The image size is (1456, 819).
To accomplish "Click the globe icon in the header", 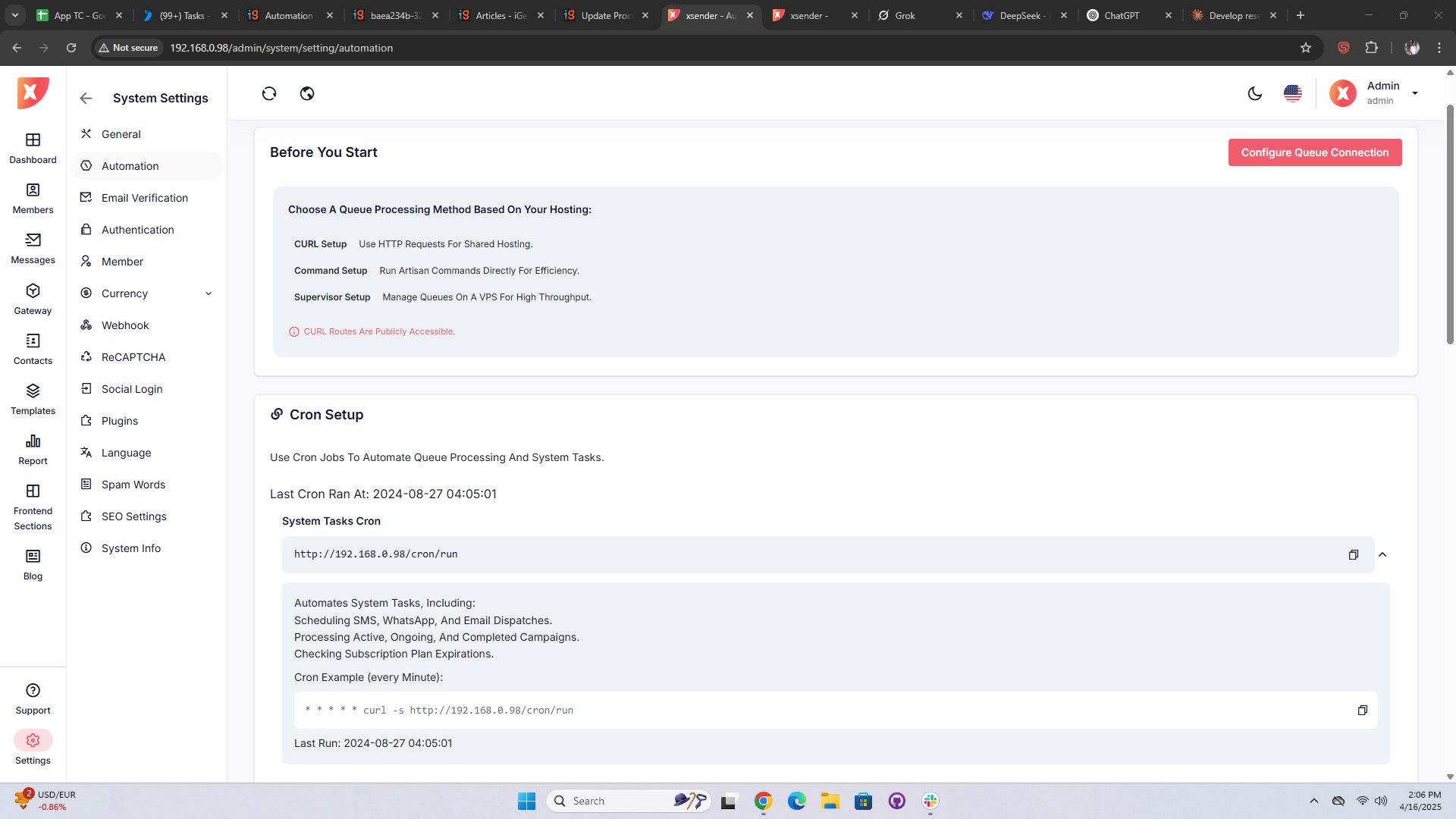I will (x=307, y=93).
